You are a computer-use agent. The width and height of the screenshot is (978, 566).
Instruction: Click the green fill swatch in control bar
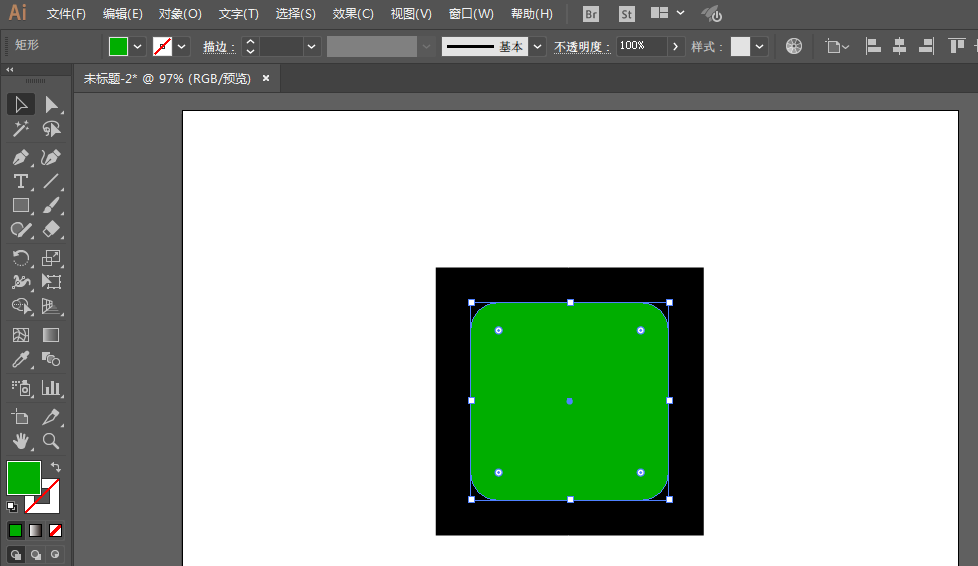pyautogui.click(x=118, y=47)
